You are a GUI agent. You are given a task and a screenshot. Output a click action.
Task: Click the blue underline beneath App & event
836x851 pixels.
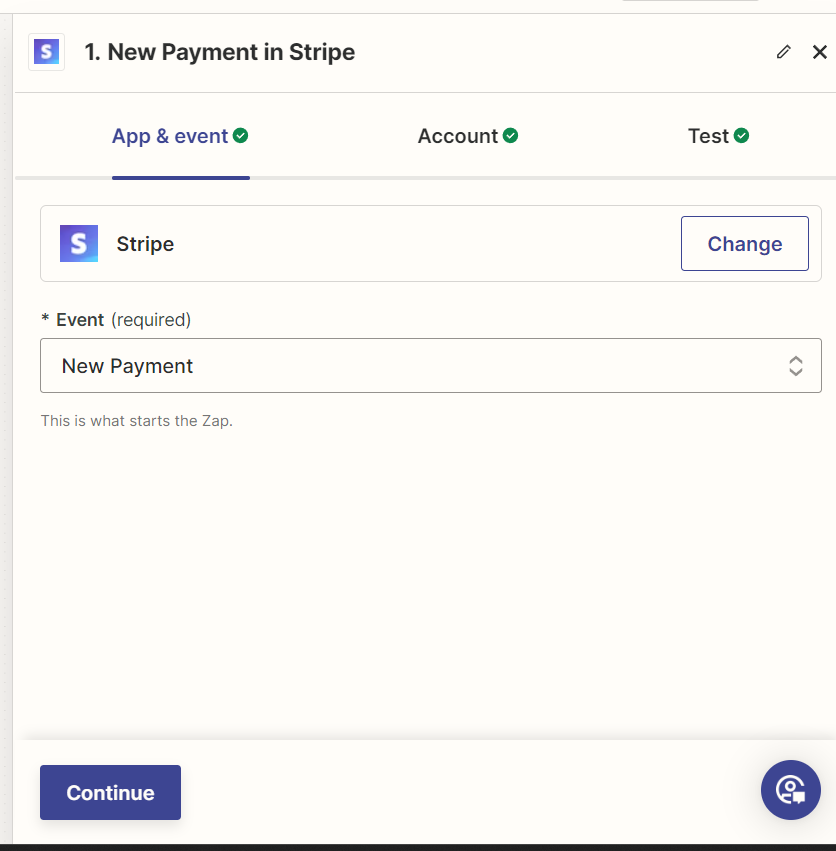coord(181,178)
